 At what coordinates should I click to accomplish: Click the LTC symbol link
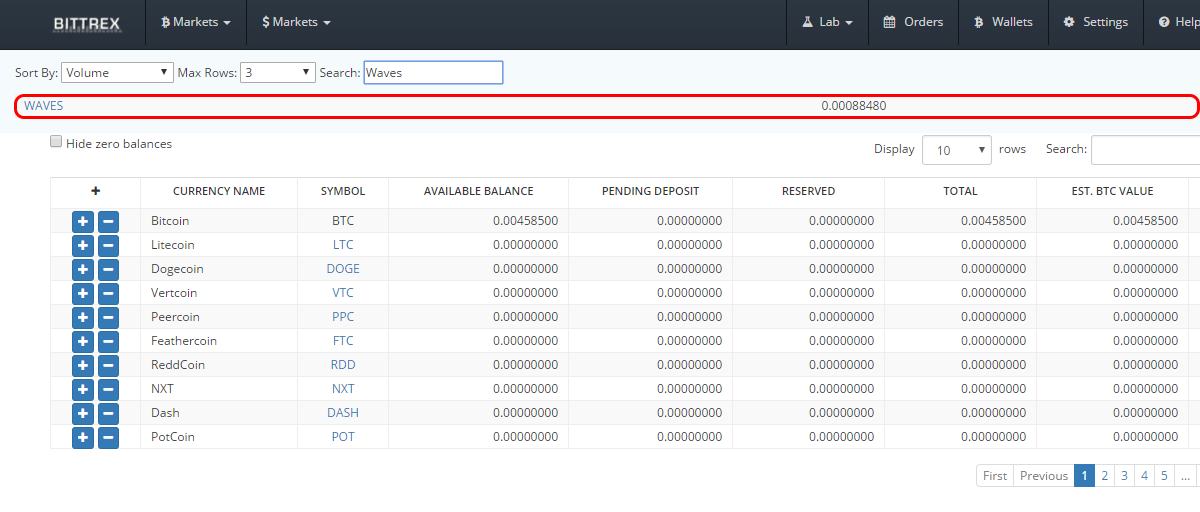click(343, 245)
